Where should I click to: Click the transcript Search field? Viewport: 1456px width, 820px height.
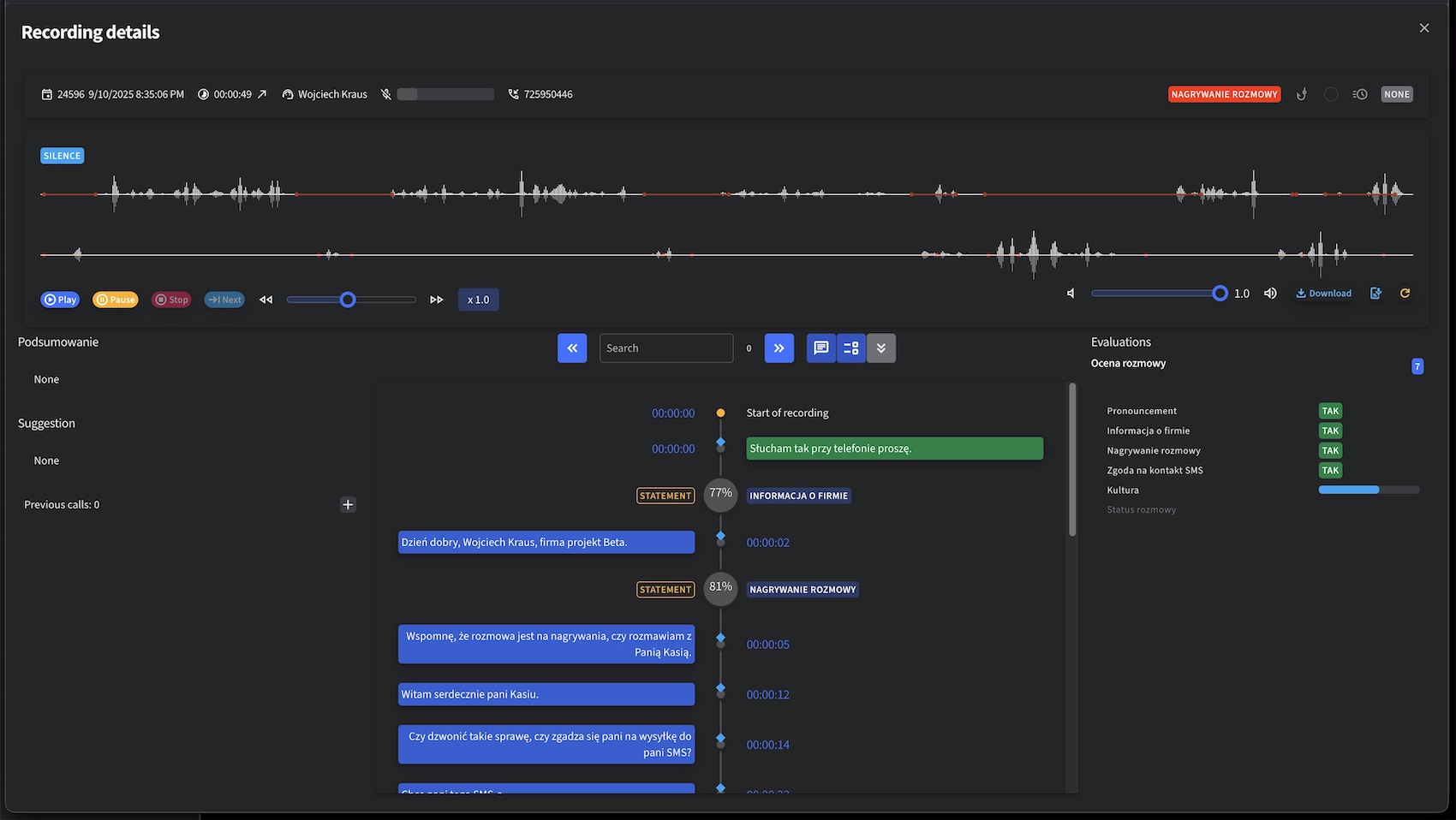[665, 348]
